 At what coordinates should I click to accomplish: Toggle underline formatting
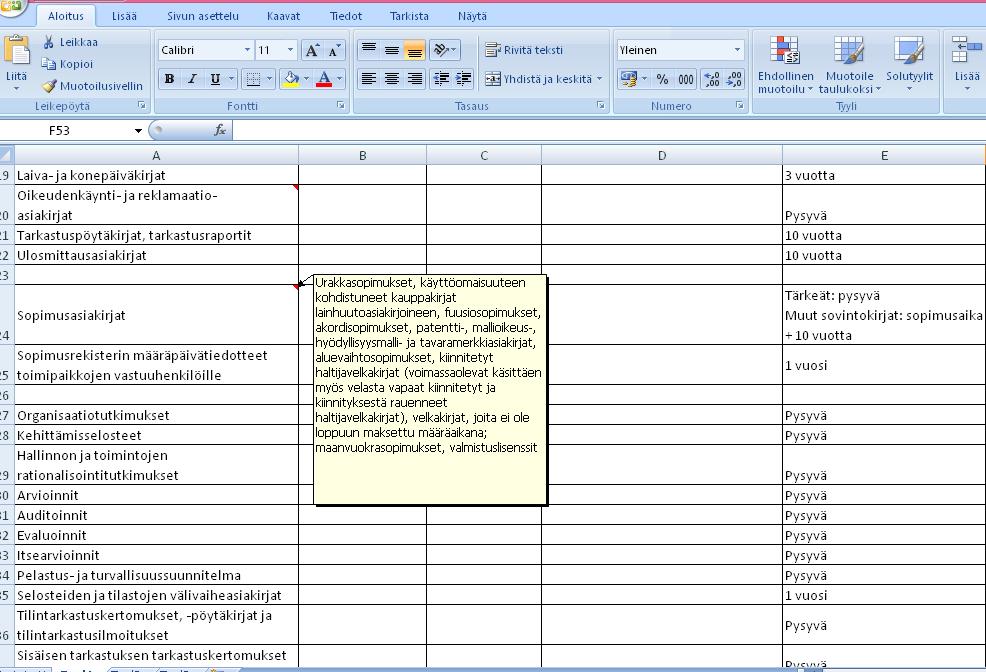(215, 79)
